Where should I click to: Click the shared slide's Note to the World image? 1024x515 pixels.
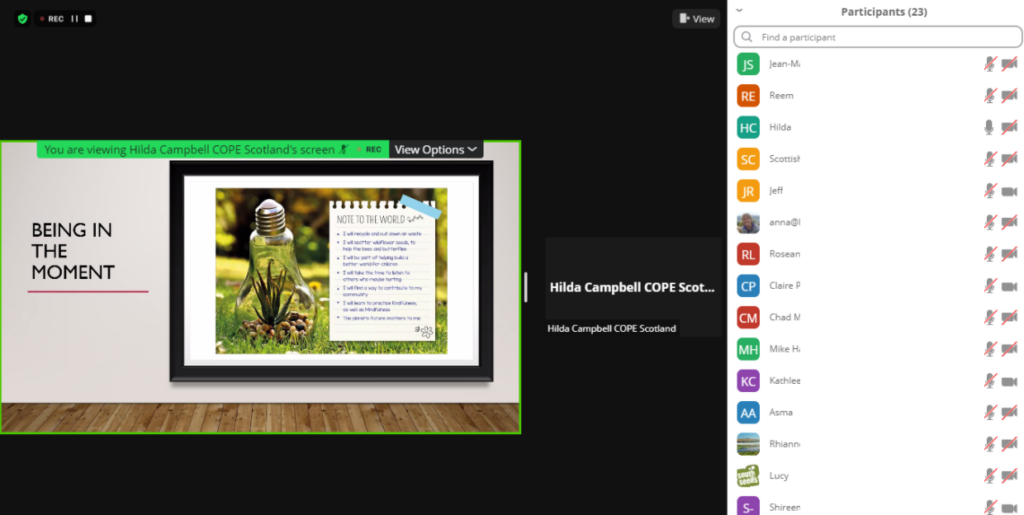tap(331, 271)
